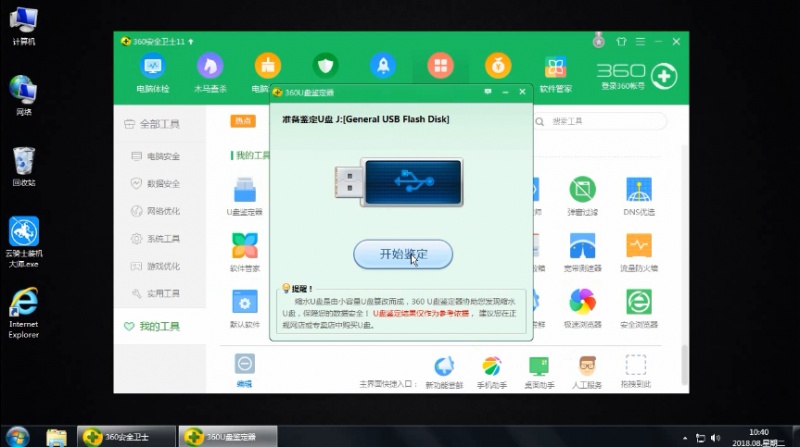Click the 开始鉴定 button in U盘鉴定器 dialog

click(403, 254)
